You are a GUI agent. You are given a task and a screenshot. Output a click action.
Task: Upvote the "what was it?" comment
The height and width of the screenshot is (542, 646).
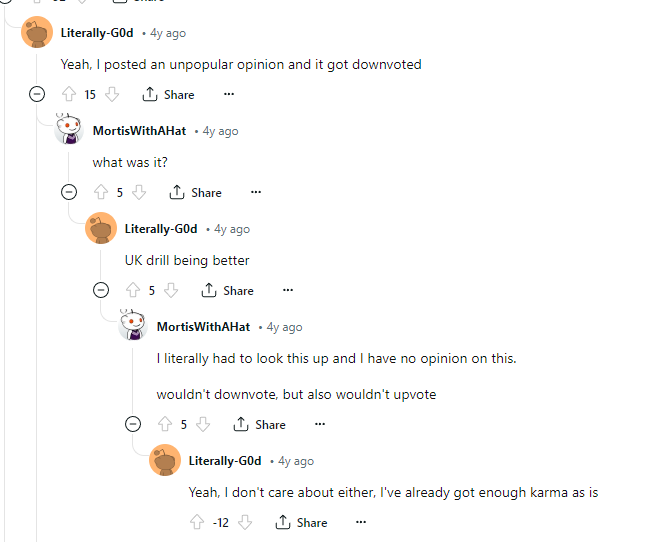tap(101, 193)
